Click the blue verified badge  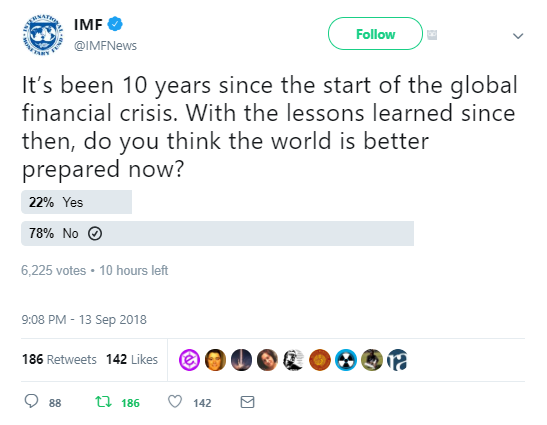click(x=115, y=24)
